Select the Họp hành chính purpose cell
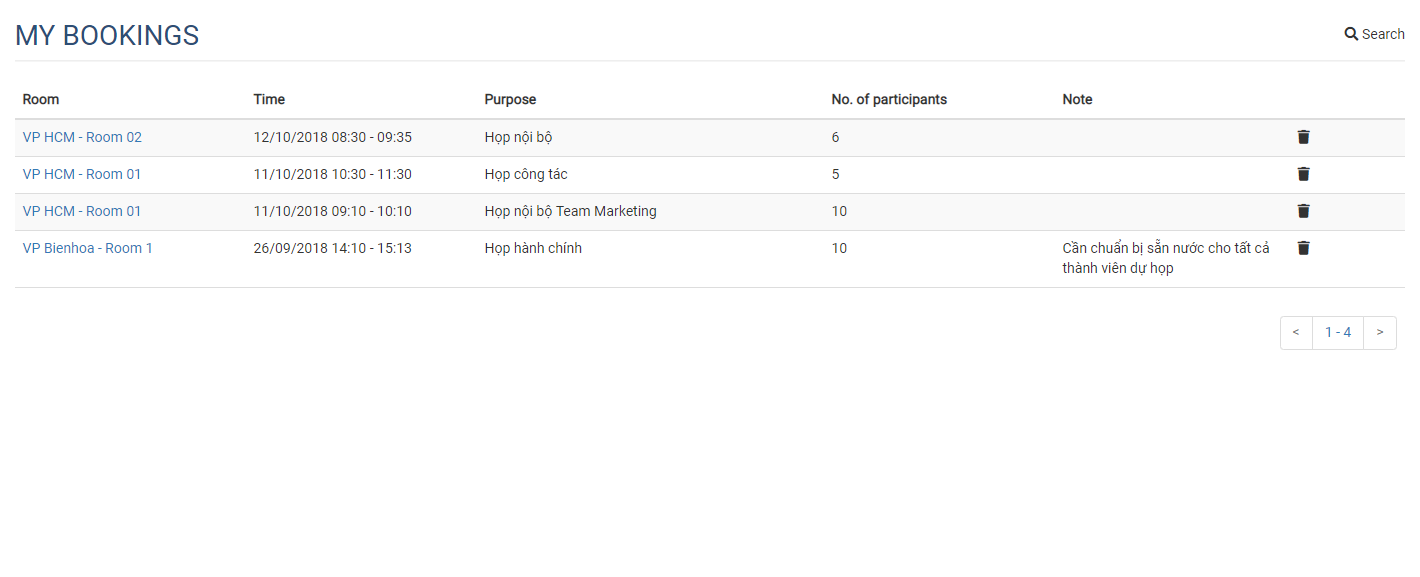 click(x=533, y=248)
